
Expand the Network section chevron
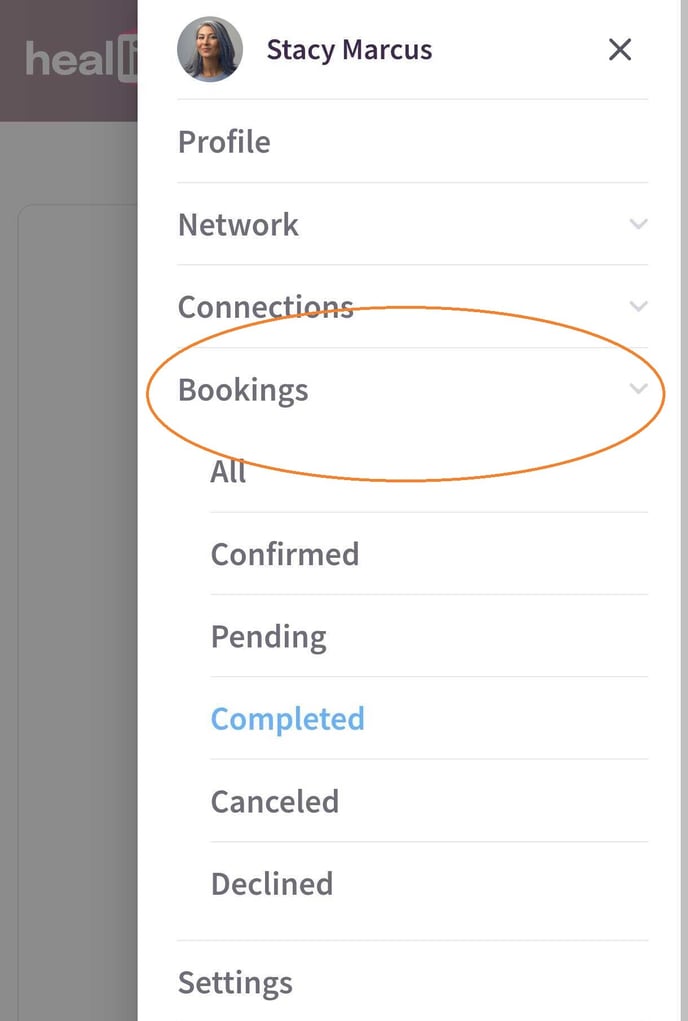point(638,224)
